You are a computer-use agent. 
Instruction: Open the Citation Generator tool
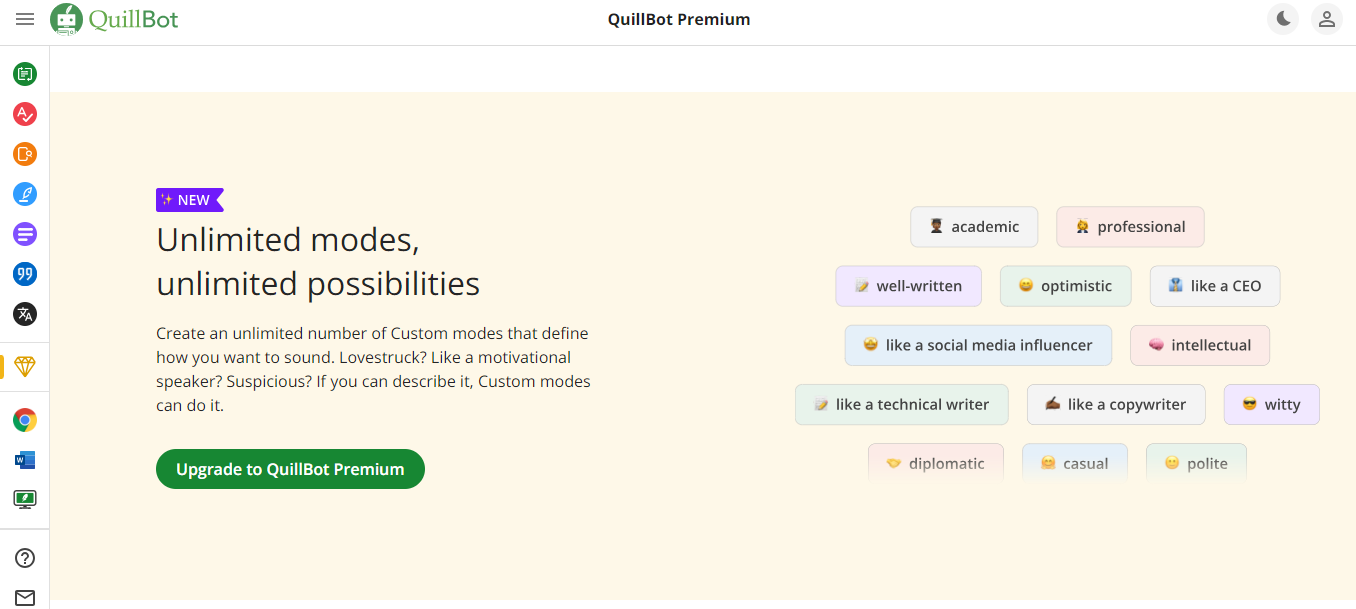(24, 274)
